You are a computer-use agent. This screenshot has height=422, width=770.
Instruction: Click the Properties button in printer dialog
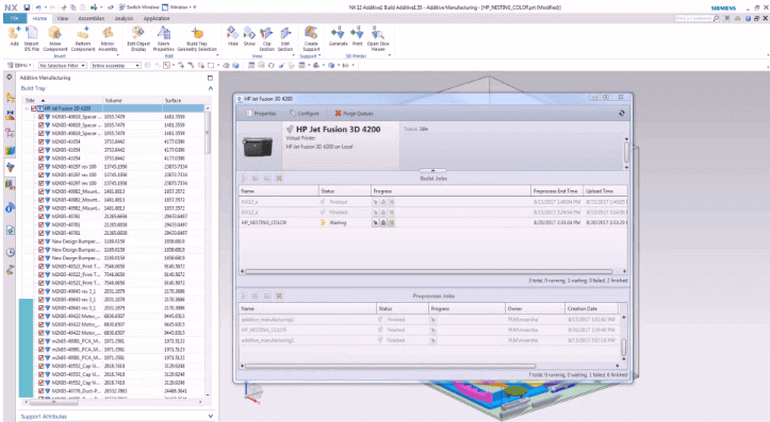pyautogui.click(x=261, y=113)
